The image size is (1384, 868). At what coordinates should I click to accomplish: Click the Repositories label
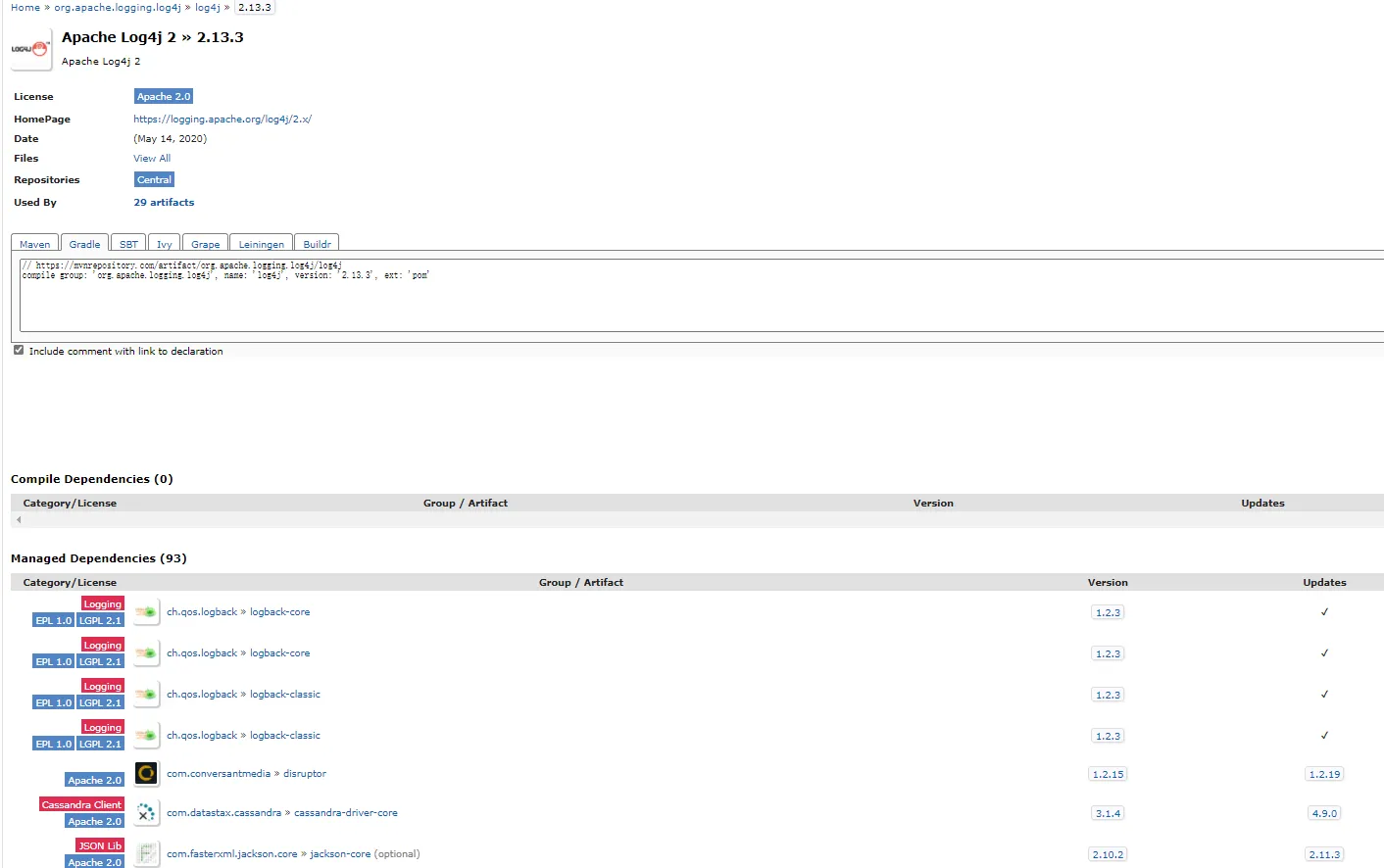pyautogui.click(x=47, y=180)
